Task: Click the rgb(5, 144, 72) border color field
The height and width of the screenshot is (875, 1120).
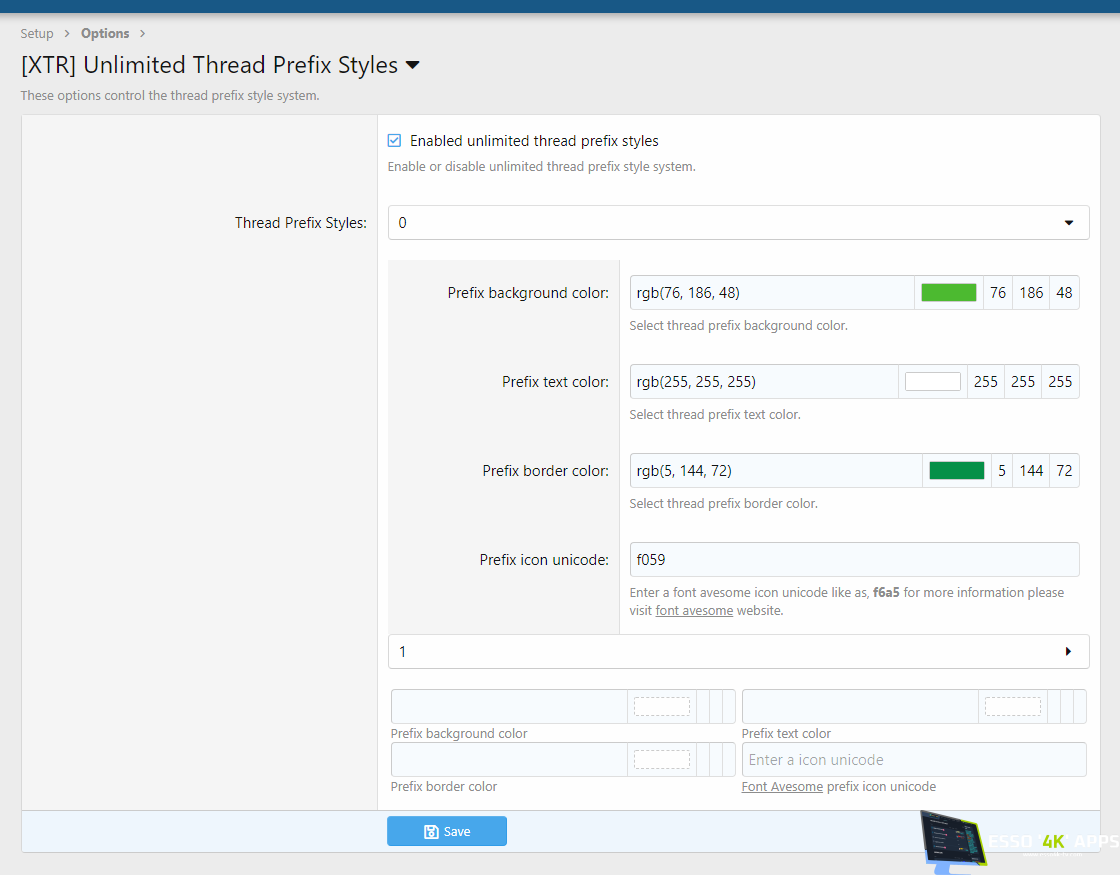Action: [775, 471]
